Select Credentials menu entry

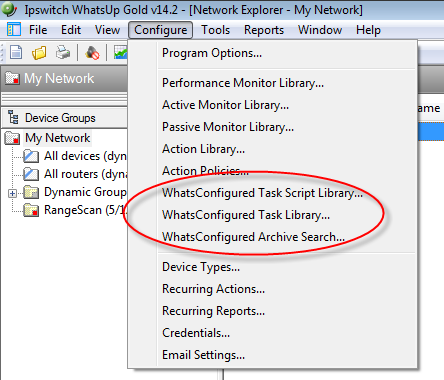tap(272, 333)
